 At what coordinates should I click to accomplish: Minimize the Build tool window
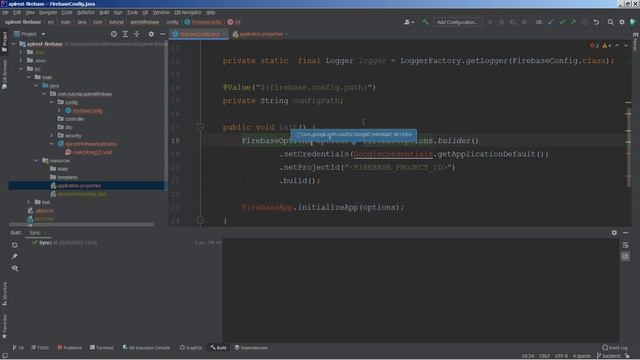[x=626, y=233]
